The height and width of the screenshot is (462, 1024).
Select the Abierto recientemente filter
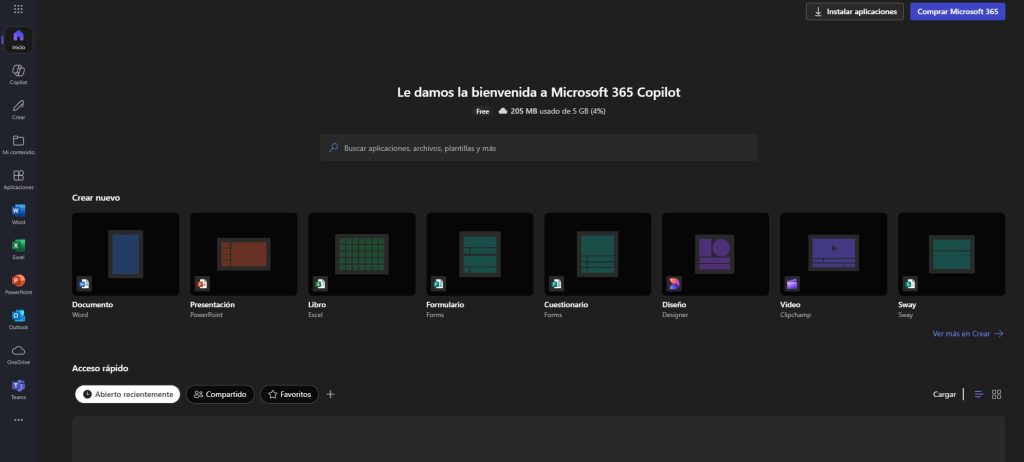127,394
